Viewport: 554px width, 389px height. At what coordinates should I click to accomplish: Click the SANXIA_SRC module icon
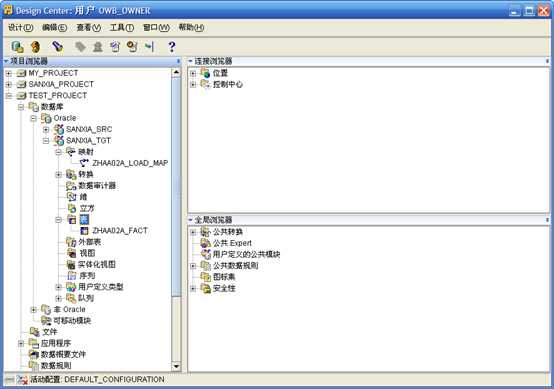pos(59,129)
